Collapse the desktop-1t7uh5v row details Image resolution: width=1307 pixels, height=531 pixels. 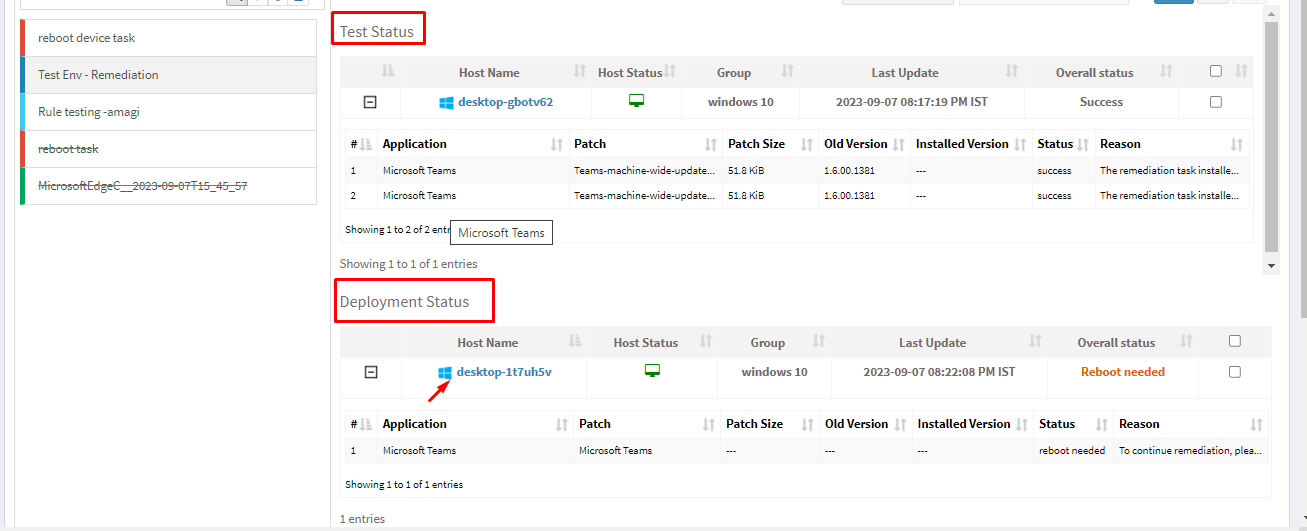pyautogui.click(x=370, y=372)
